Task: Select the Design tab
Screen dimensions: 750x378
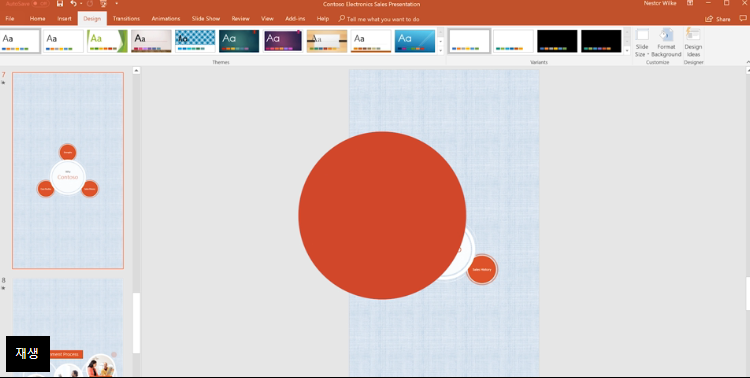Action: point(92,19)
